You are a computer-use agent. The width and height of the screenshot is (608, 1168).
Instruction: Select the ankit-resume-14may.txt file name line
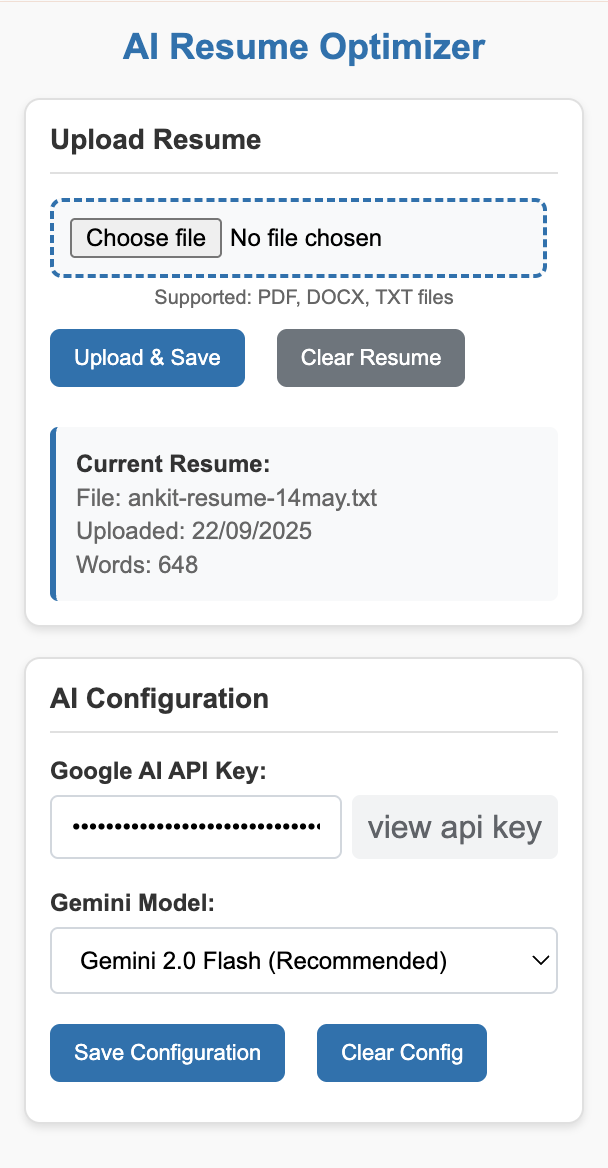point(226,497)
